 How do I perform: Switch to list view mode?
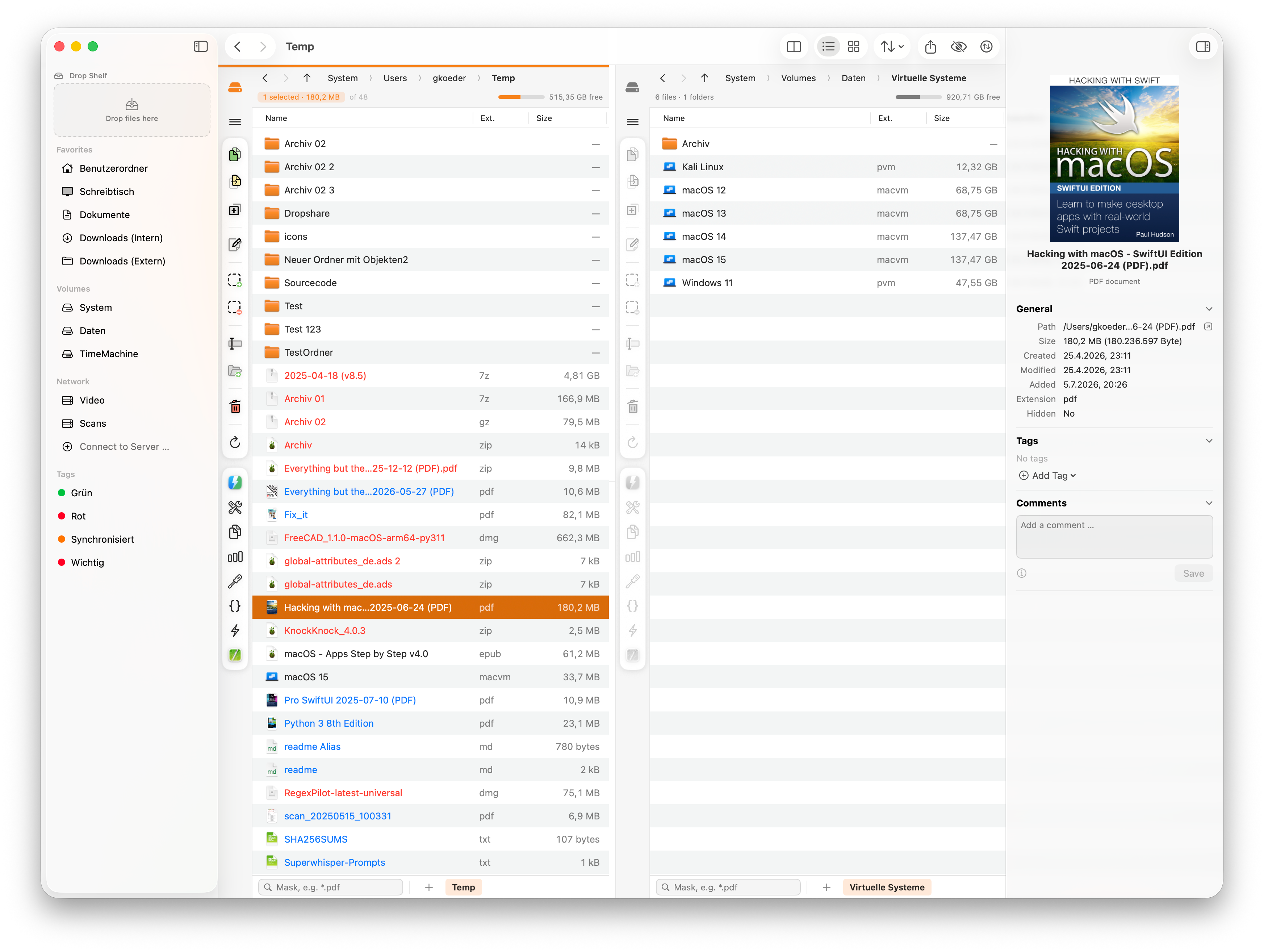tap(828, 47)
